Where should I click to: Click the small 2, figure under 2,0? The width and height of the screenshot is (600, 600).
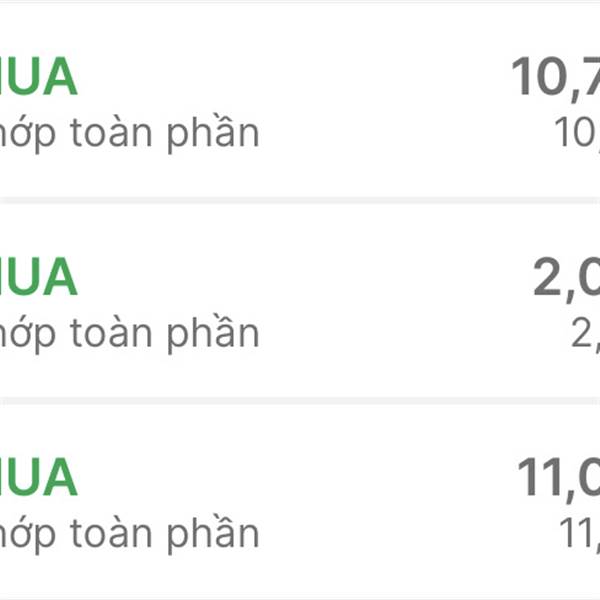(585, 334)
